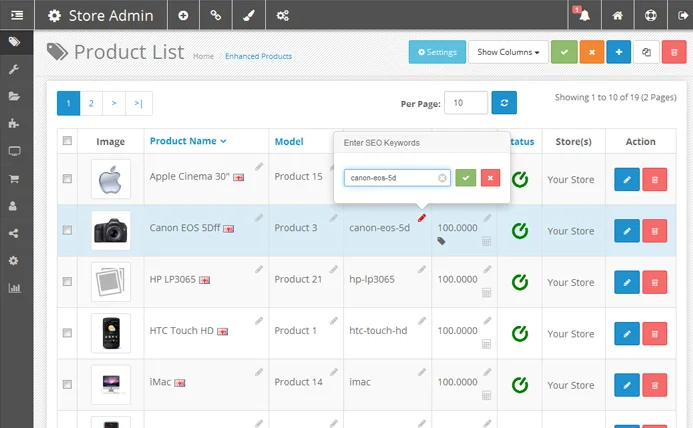Toggle the sidebar menu hamburger icon
This screenshot has width=693, height=428.
pyautogui.click(x=17, y=15)
